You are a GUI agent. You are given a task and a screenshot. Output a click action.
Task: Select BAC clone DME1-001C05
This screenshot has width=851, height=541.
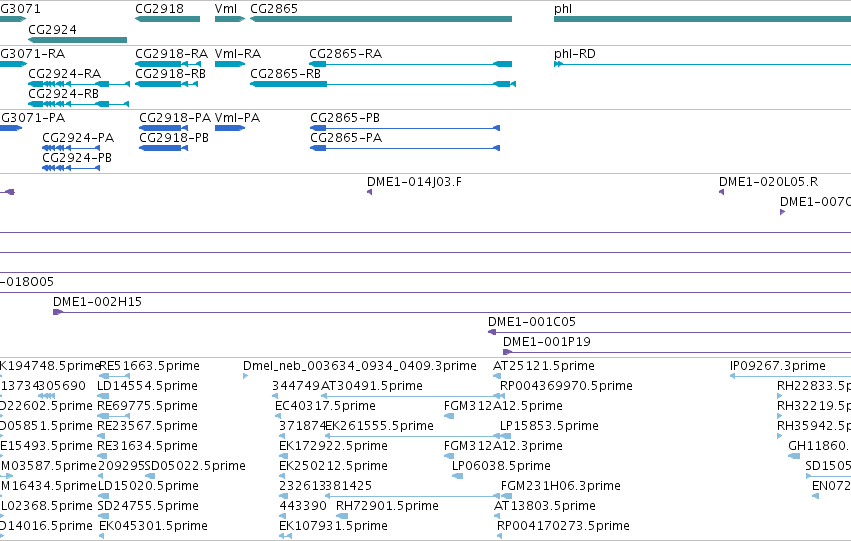(669, 333)
